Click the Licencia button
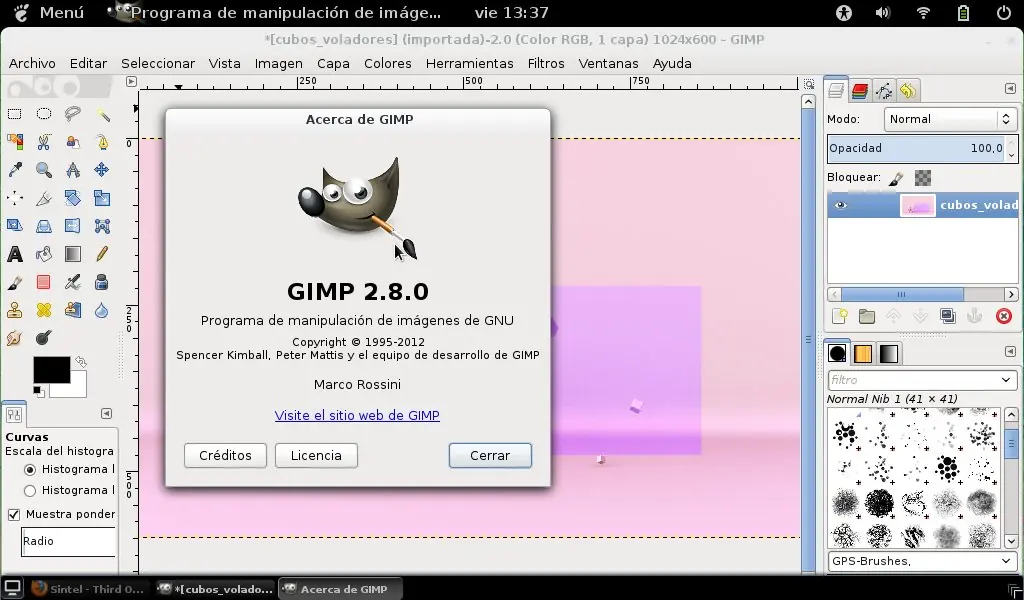Screen dimensions: 1024x600 316,456
